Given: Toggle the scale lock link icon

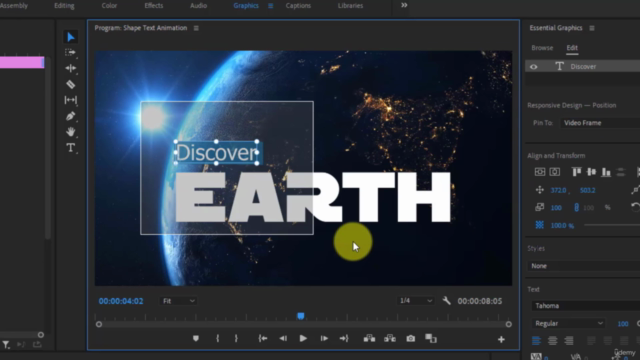Looking at the screenshot, I should pyautogui.click(x=576, y=207).
